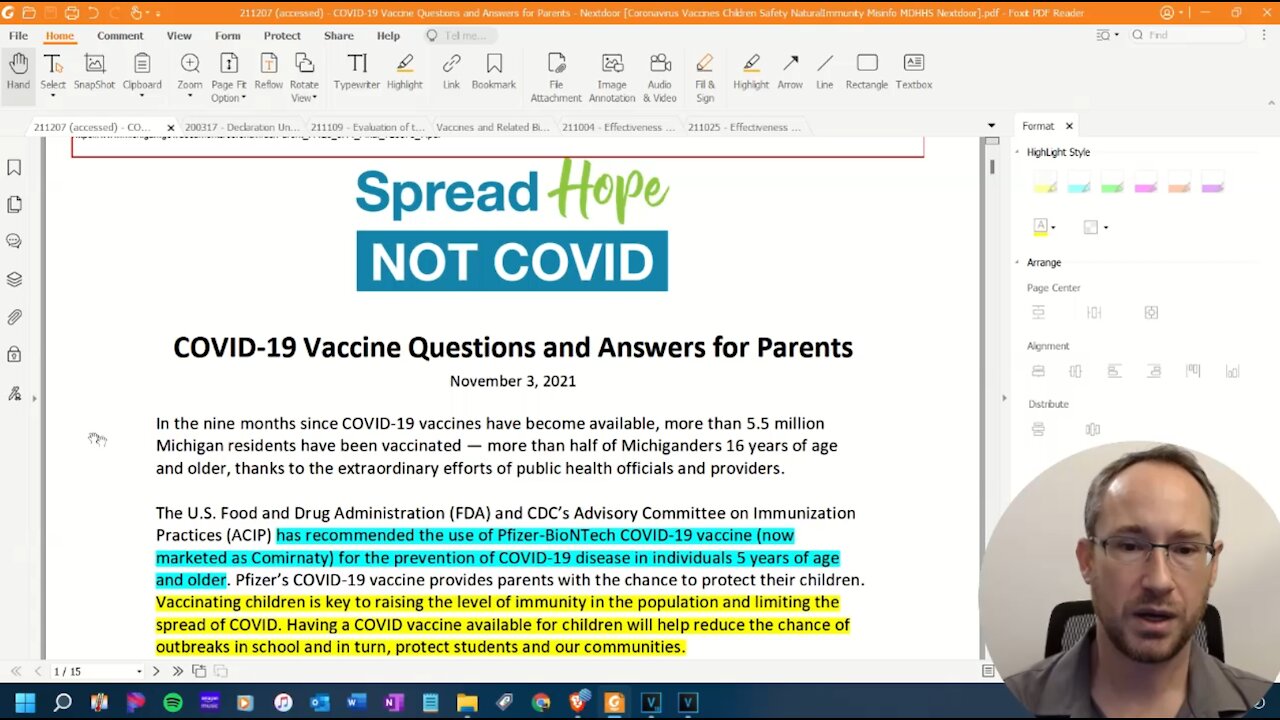This screenshot has height=720, width=1280.
Task: Go to the next page arrow
Action: point(155,671)
